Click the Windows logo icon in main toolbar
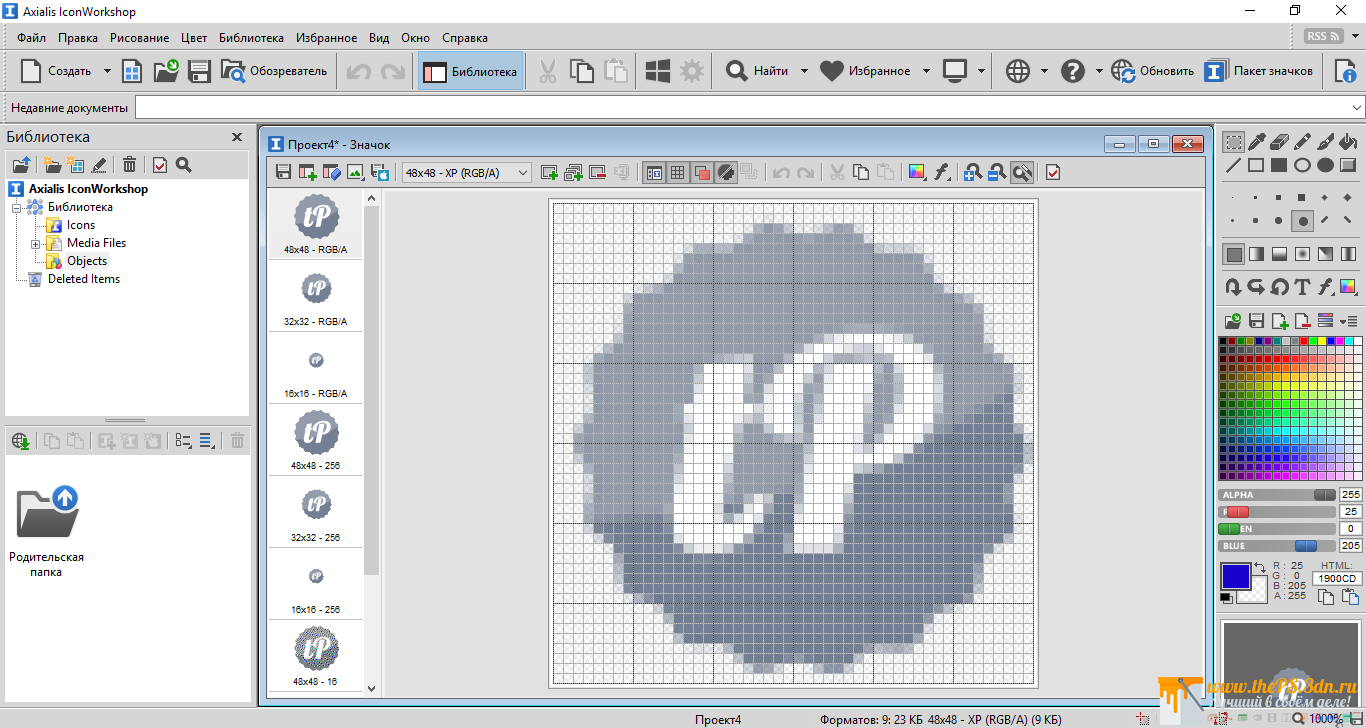The image size is (1366, 728). pyautogui.click(x=657, y=71)
